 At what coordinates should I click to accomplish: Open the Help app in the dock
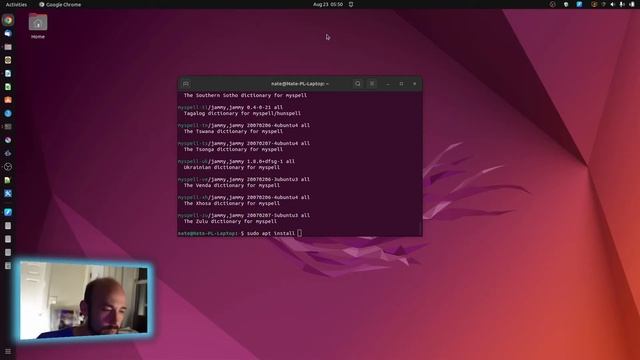8,113
